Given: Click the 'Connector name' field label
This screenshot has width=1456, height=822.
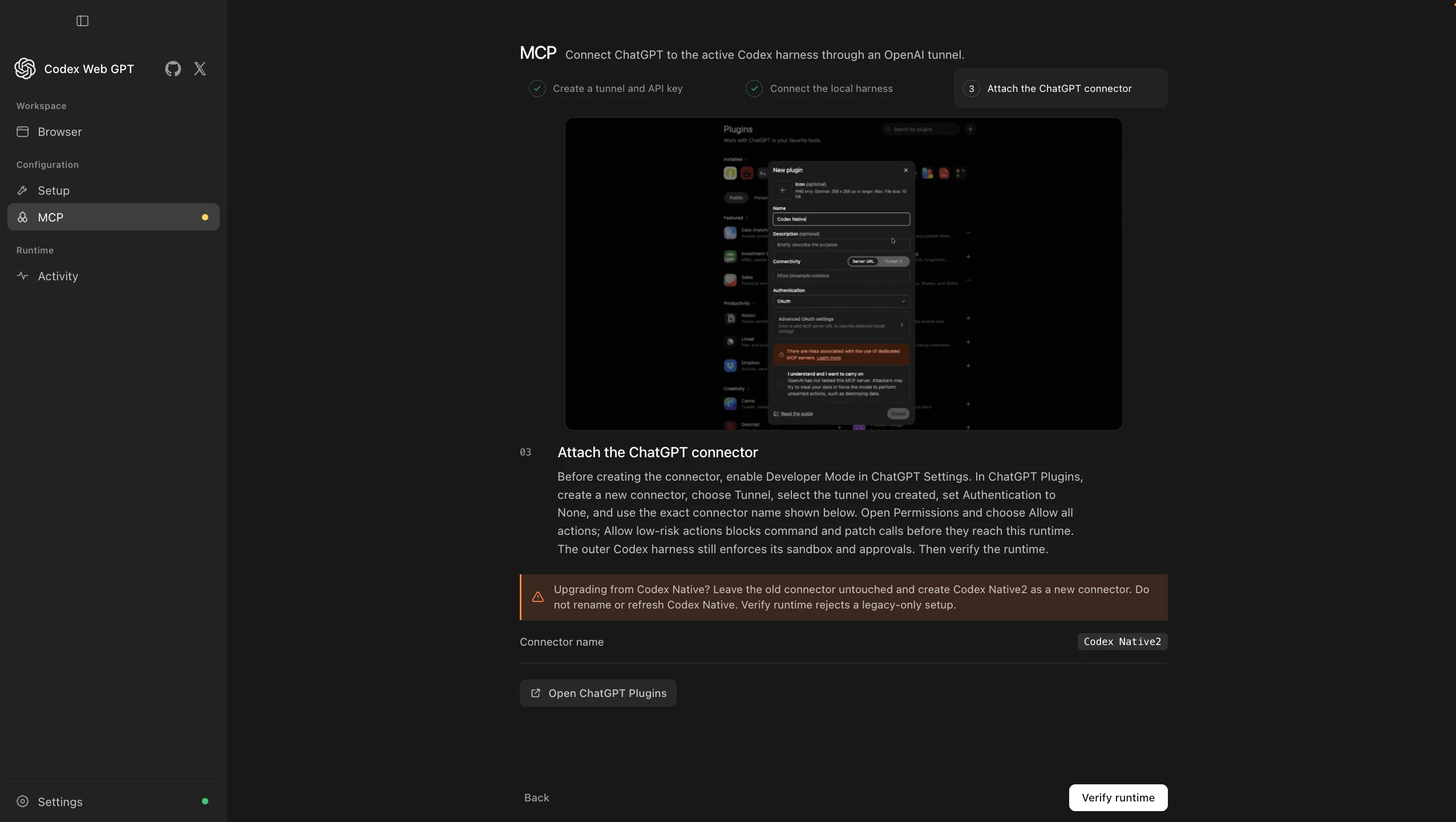Looking at the screenshot, I should pyautogui.click(x=561, y=642).
